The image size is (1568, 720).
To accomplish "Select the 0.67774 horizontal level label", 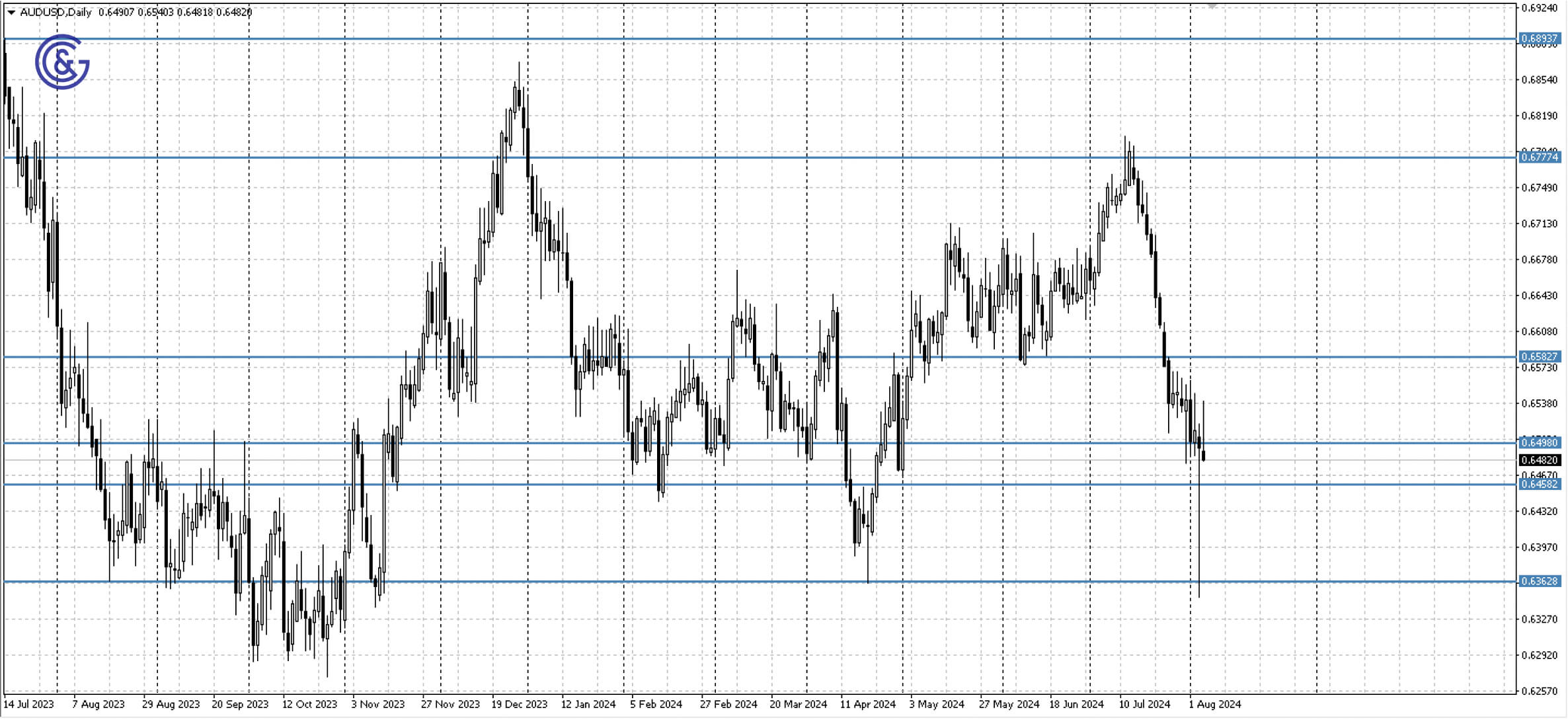I will point(1541,159).
